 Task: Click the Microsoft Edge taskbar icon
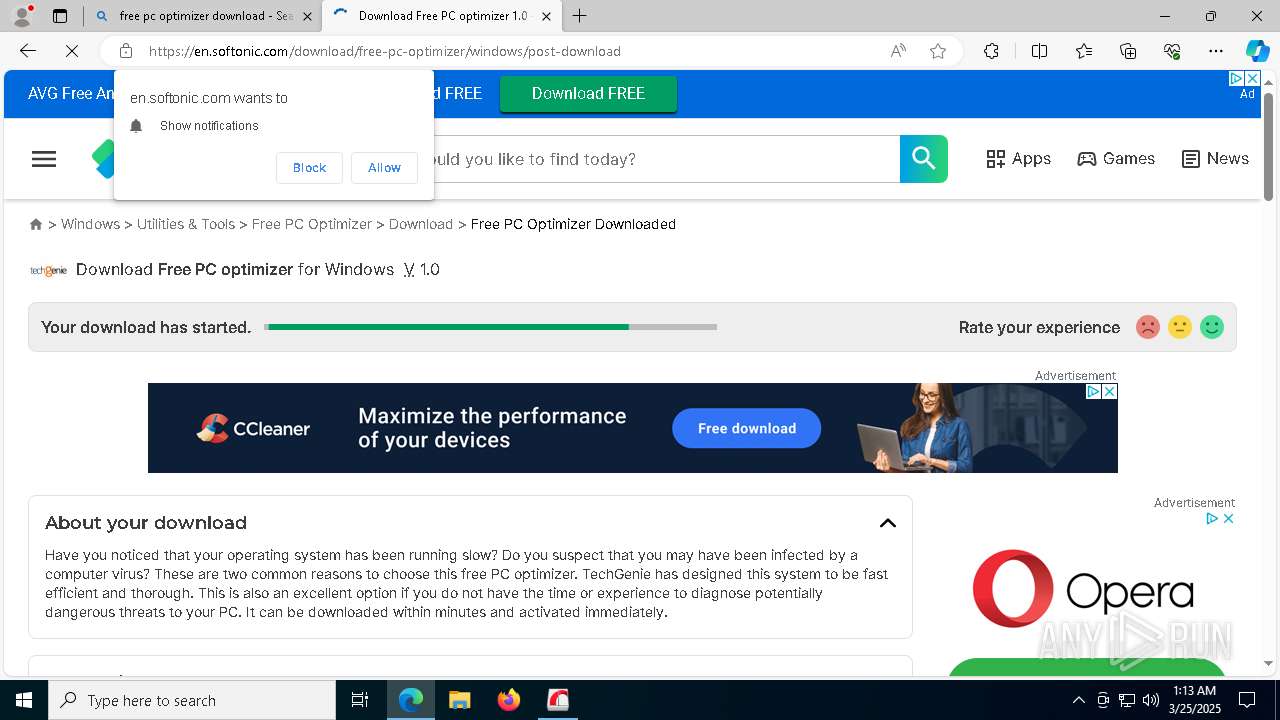411,700
